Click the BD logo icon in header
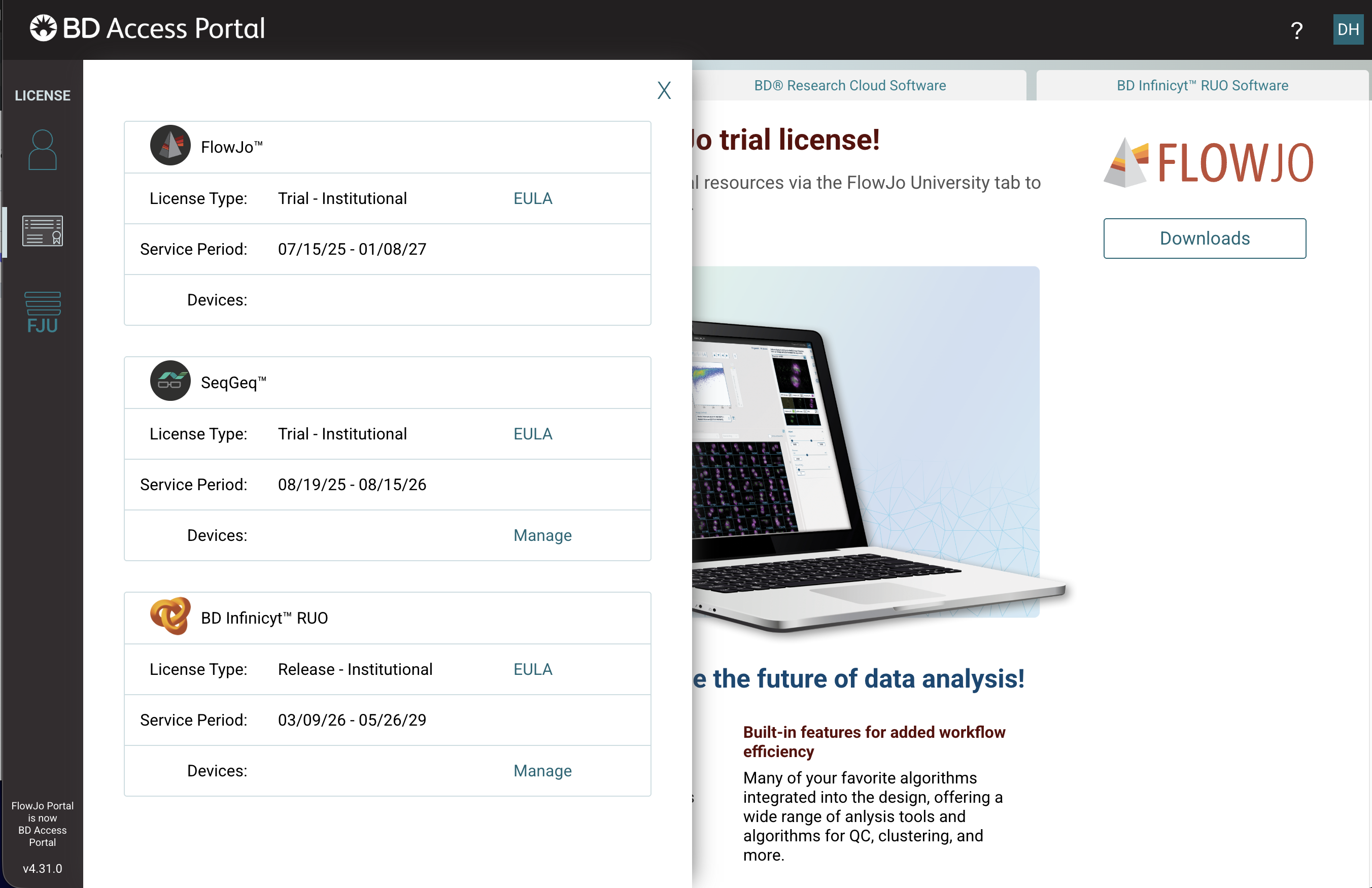This screenshot has height=888, width=1372. [43, 28]
